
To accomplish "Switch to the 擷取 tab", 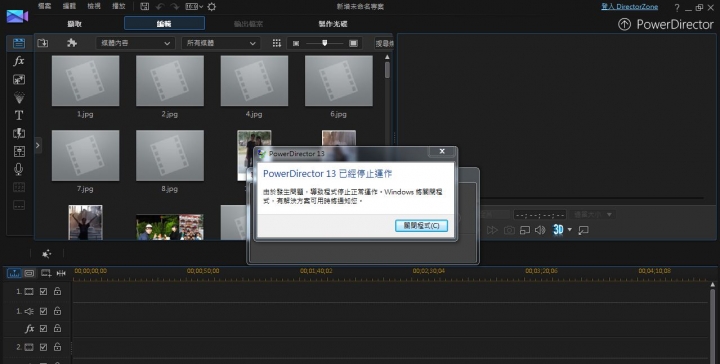I will tap(74, 24).
